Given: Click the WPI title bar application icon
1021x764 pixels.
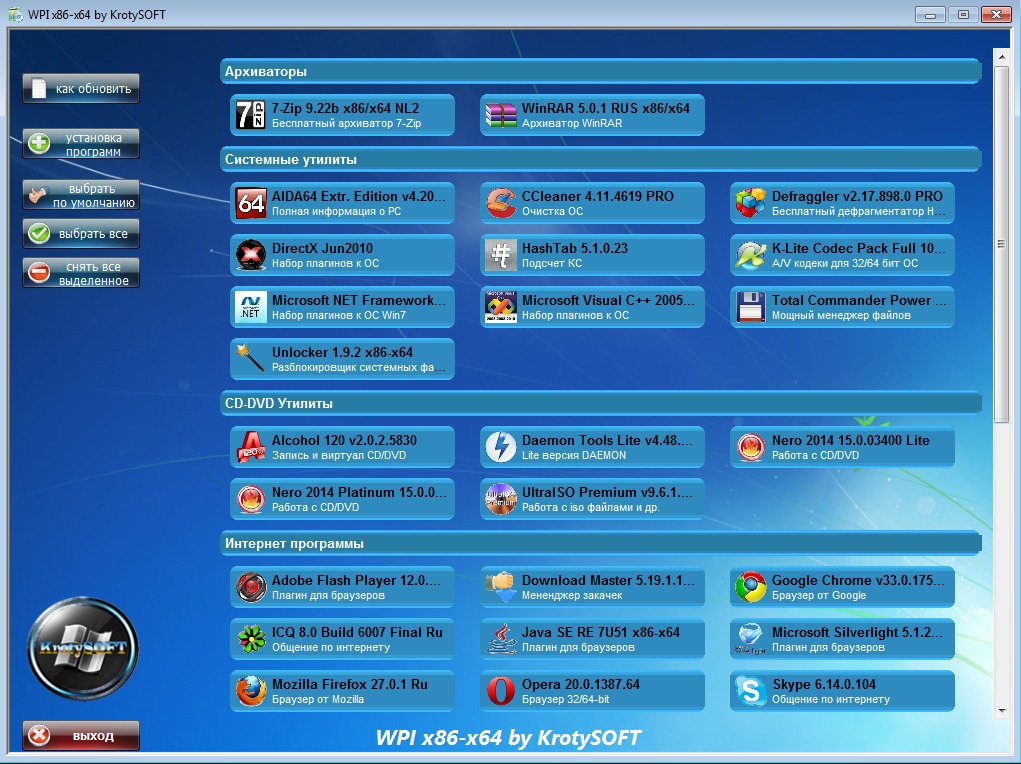Looking at the screenshot, I should pyautogui.click(x=16, y=14).
